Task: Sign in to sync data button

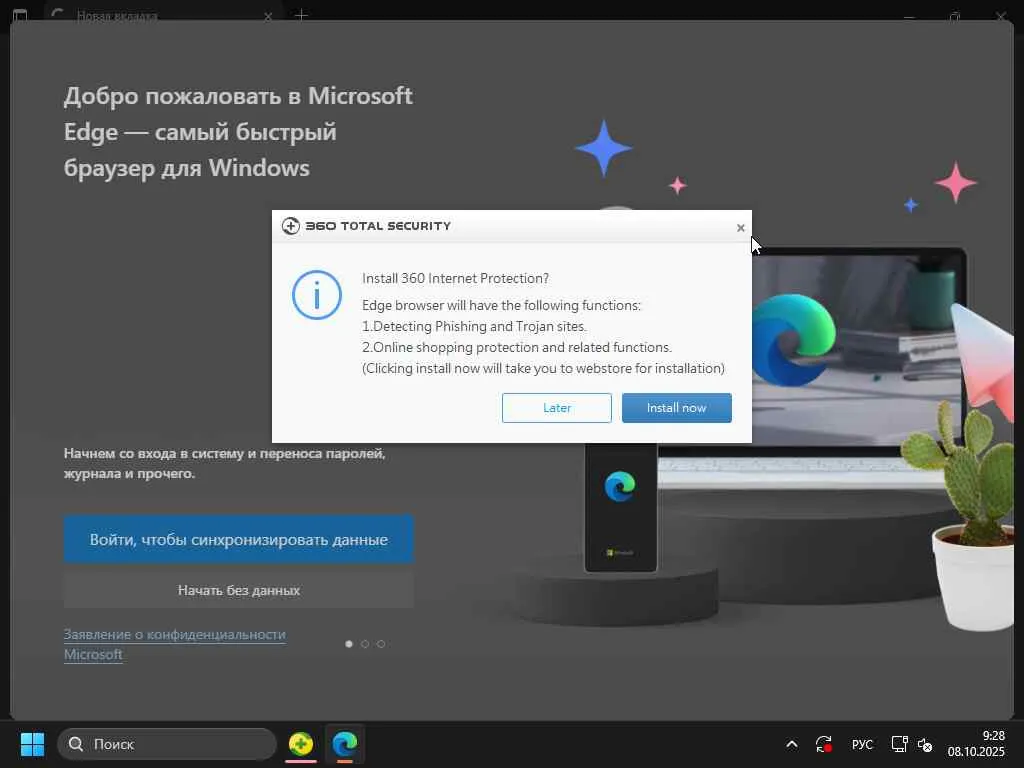Action: pyautogui.click(x=238, y=539)
